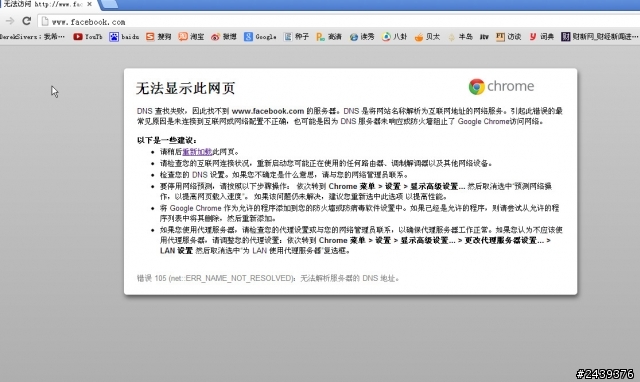Image resolution: width=640 pixels, height=382 pixels.
Task: Open the YouTube bookmark icon
Action: 78,37
